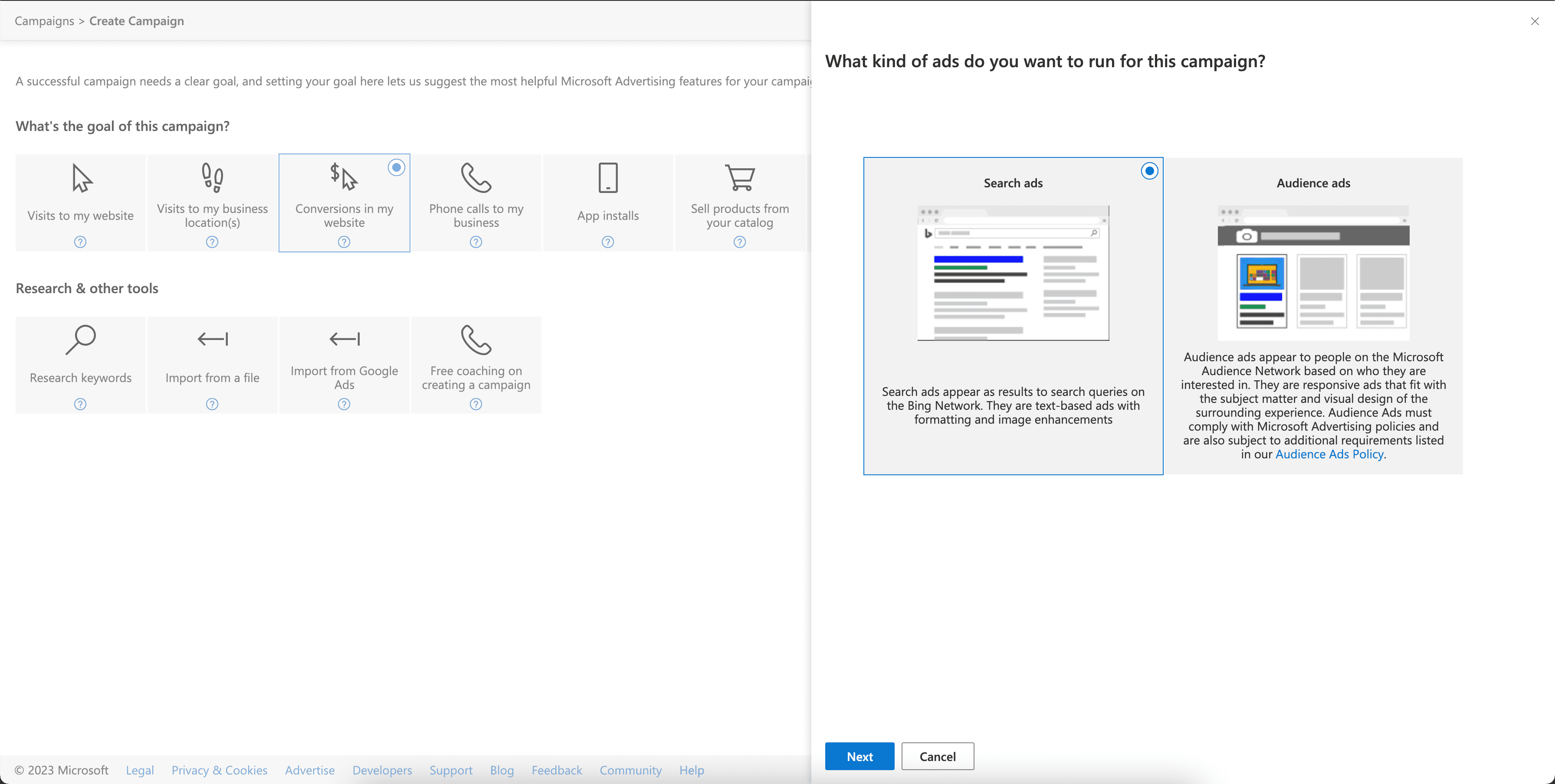This screenshot has width=1555, height=784.
Task: Open the Advertise footer link
Action: (x=310, y=770)
